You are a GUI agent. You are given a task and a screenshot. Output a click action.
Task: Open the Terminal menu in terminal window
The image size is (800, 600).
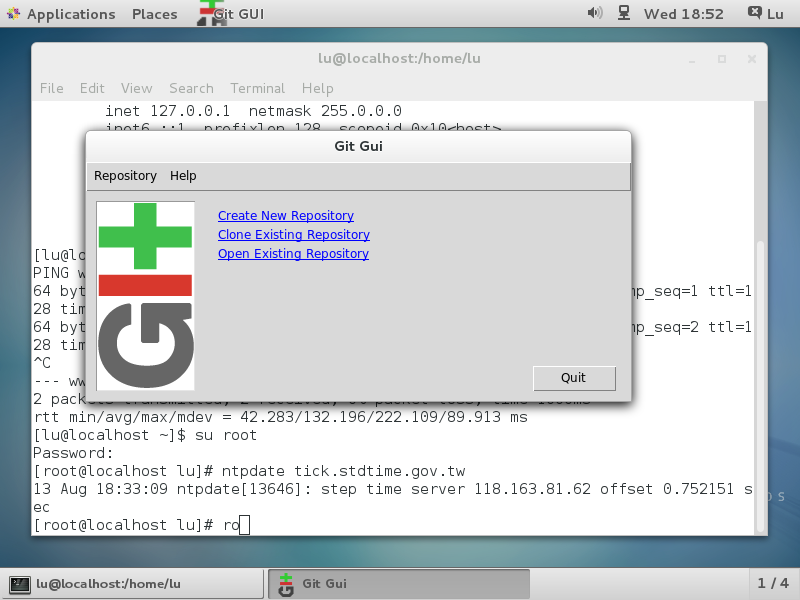(257, 88)
